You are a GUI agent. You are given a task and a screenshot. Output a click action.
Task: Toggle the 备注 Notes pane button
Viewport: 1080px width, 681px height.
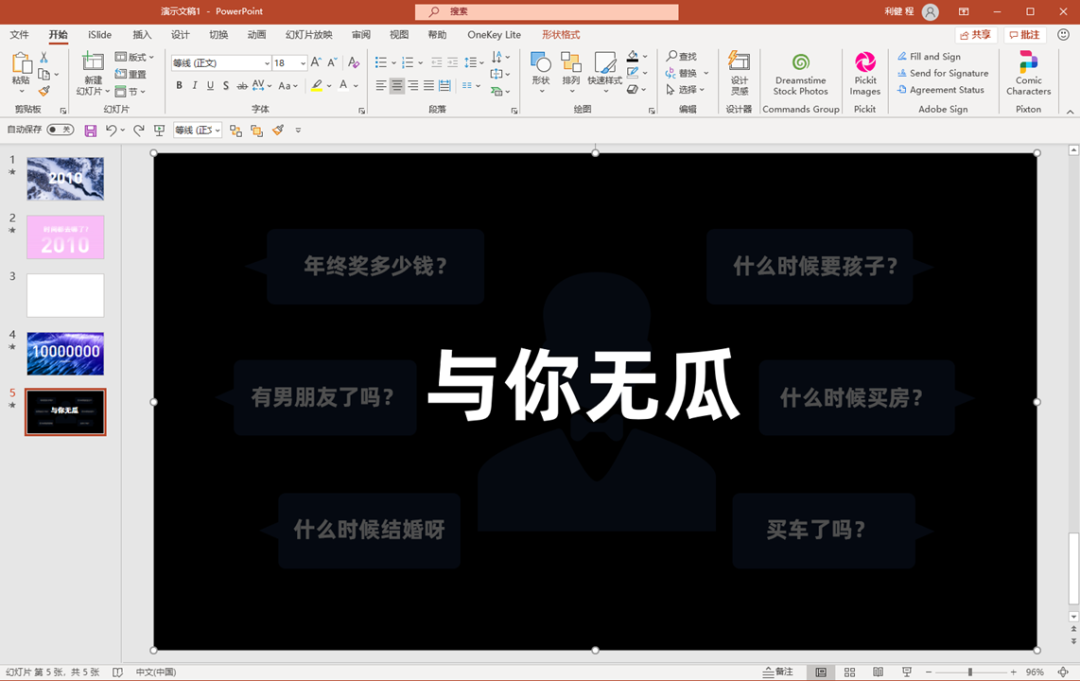coord(778,672)
